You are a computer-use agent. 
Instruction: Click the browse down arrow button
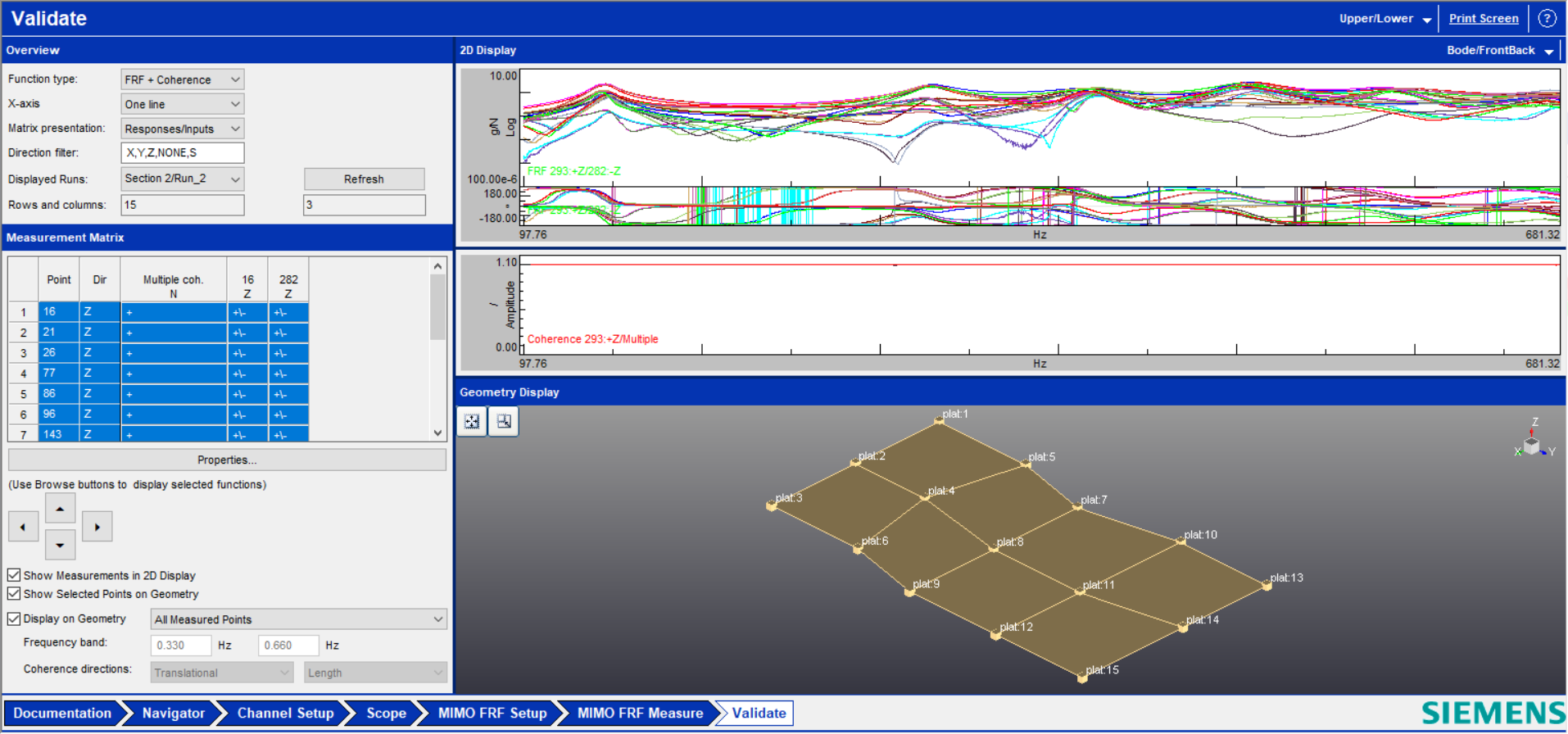click(x=60, y=545)
